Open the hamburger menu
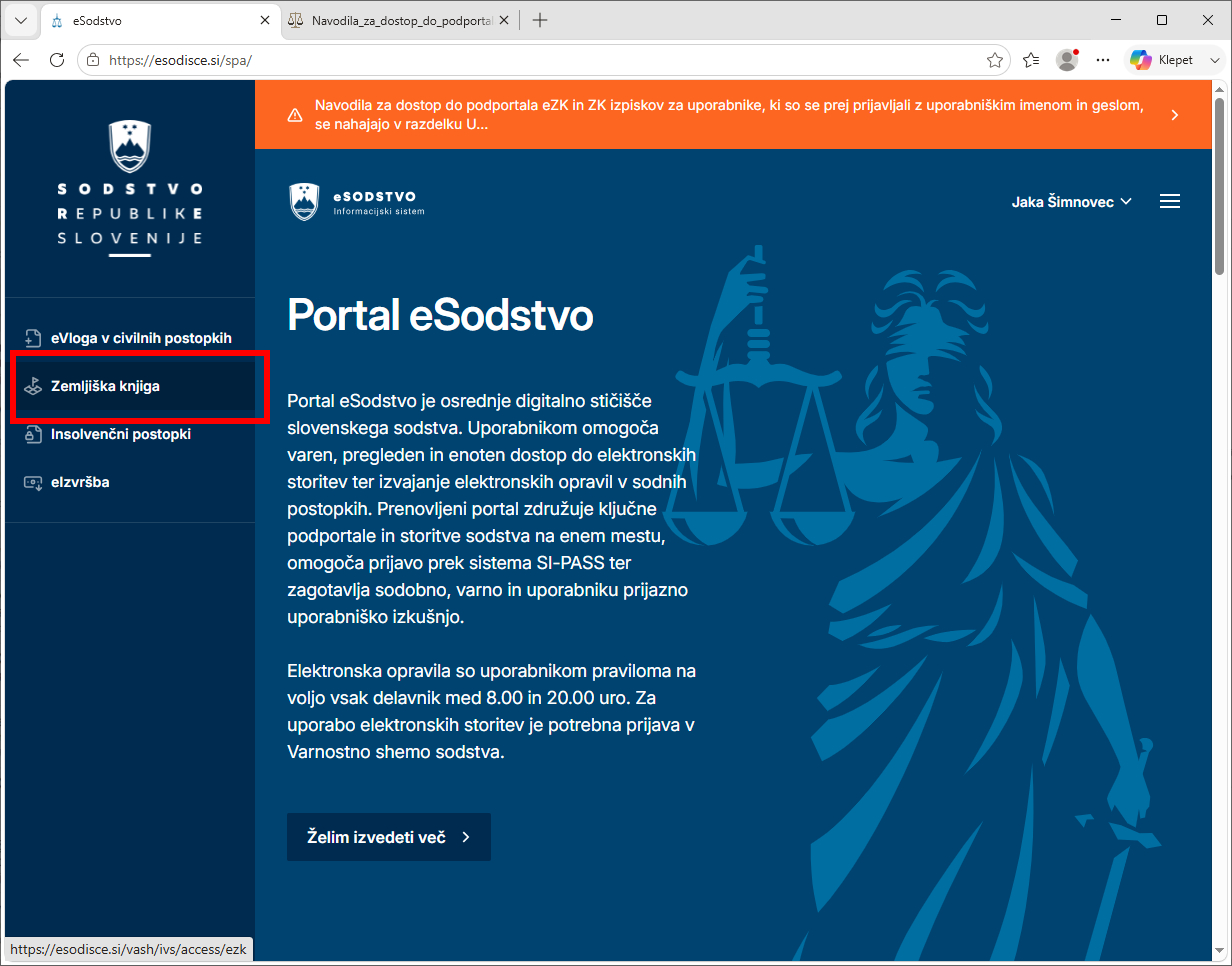Image resolution: width=1232 pixels, height=966 pixels. coord(1170,201)
